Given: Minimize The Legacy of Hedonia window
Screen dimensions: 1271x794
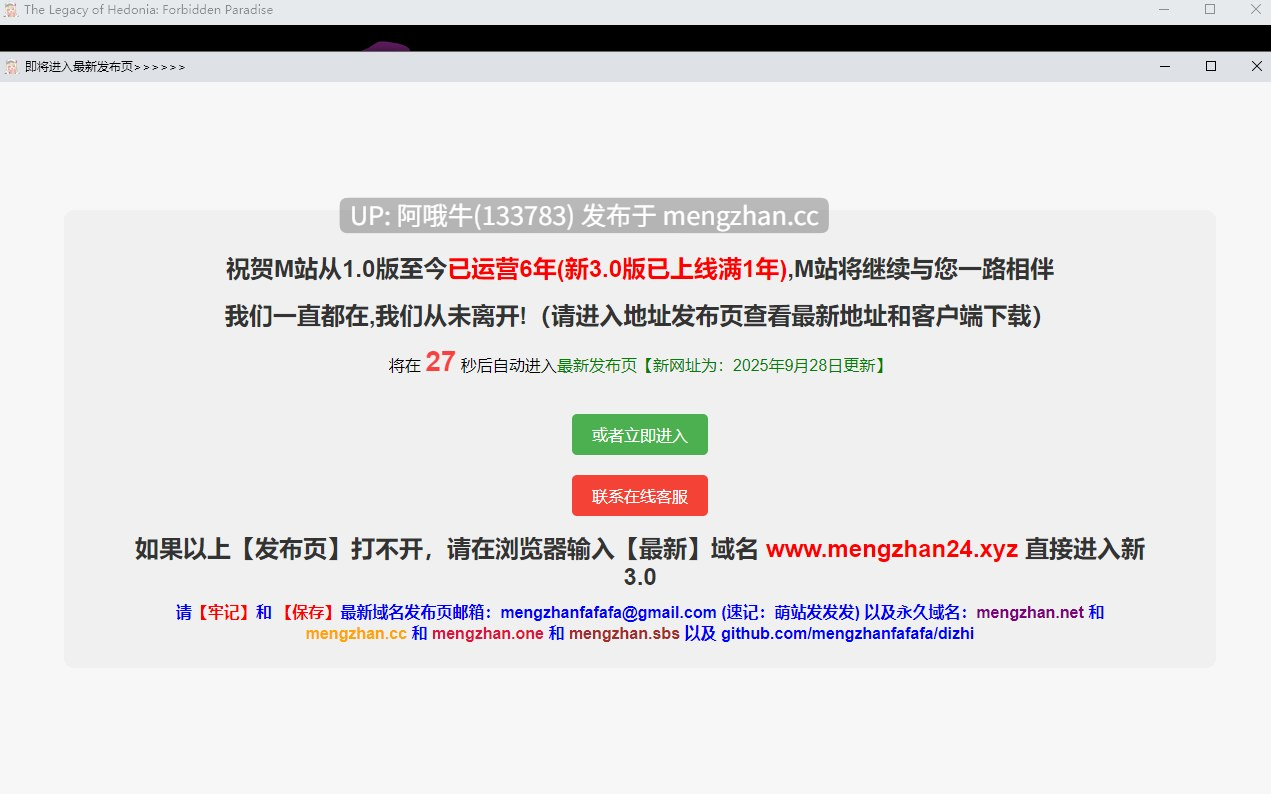Looking at the screenshot, I should tap(1164, 9).
